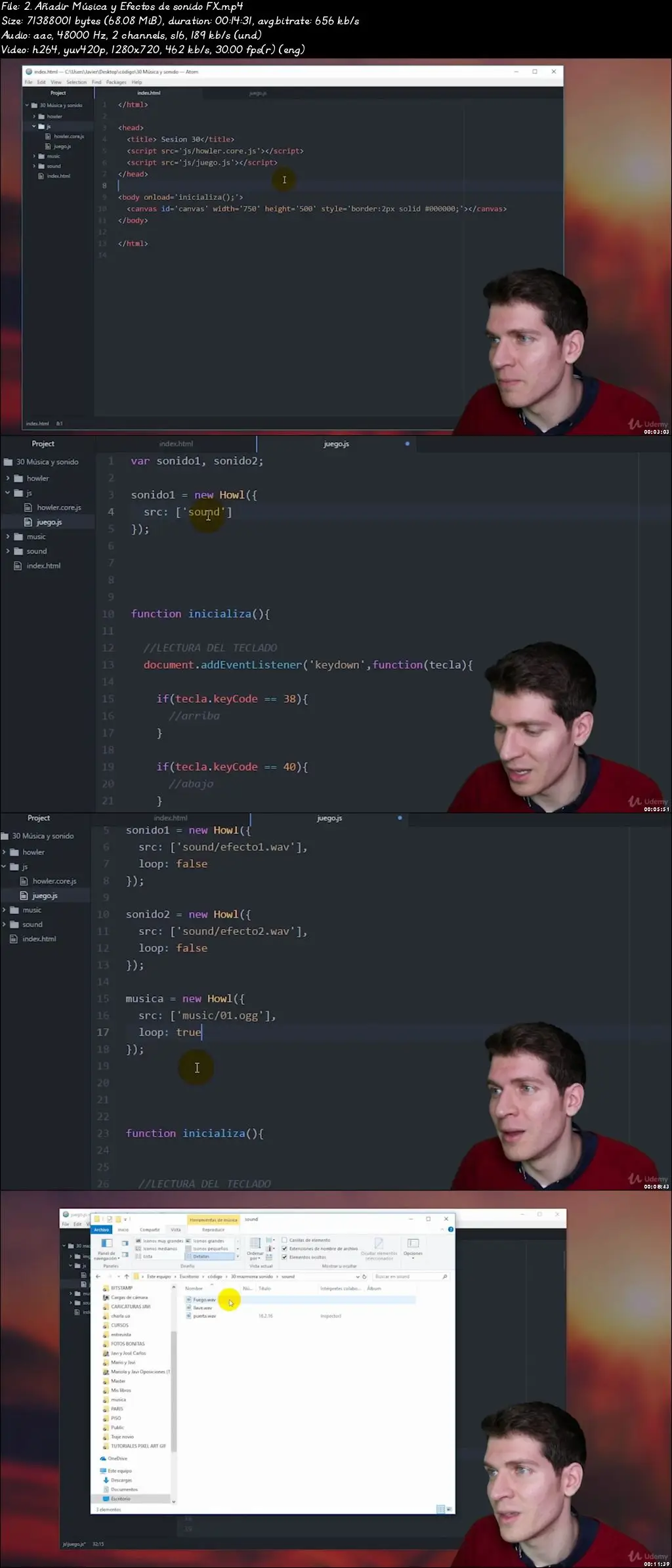Go back using the Explorer back arrow
The height and width of the screenshot is (1568, 672).
point(98,1277)
